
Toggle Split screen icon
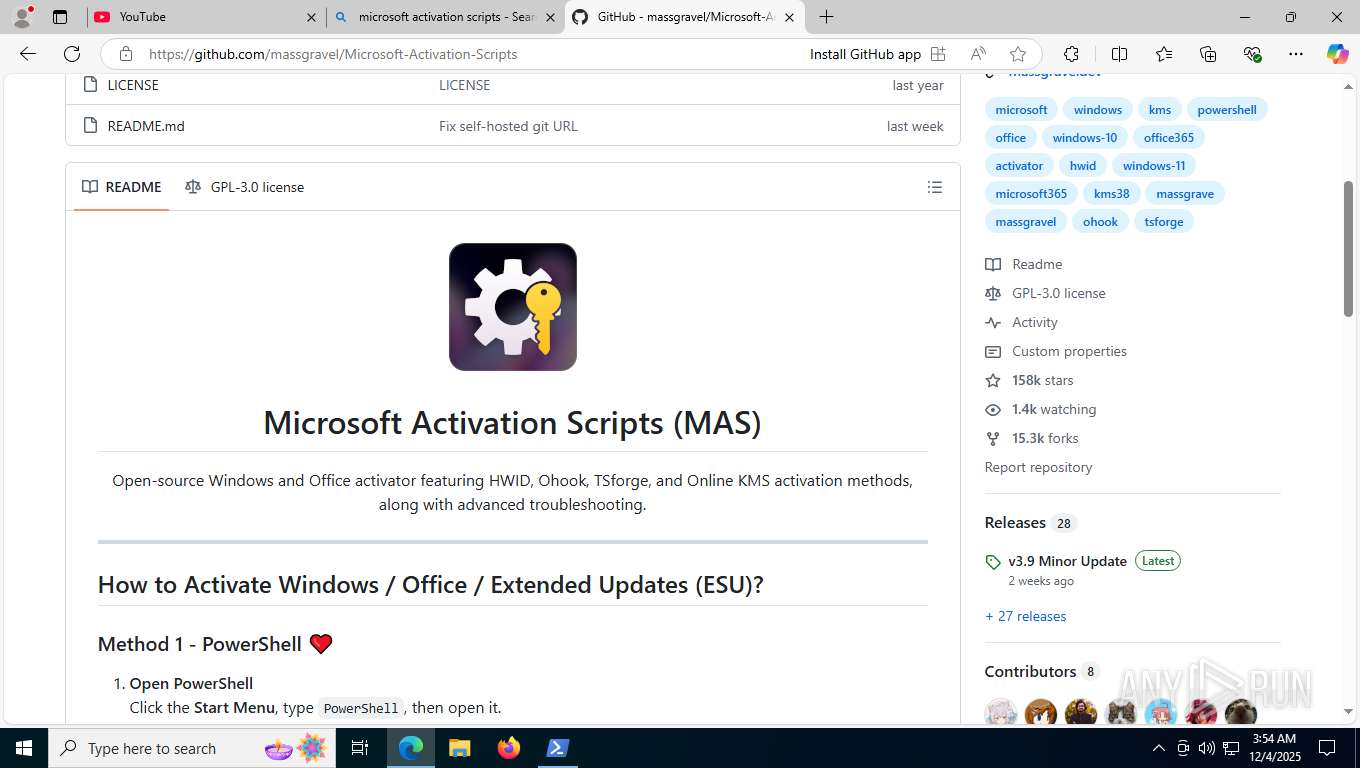(x=1119, y=54)
